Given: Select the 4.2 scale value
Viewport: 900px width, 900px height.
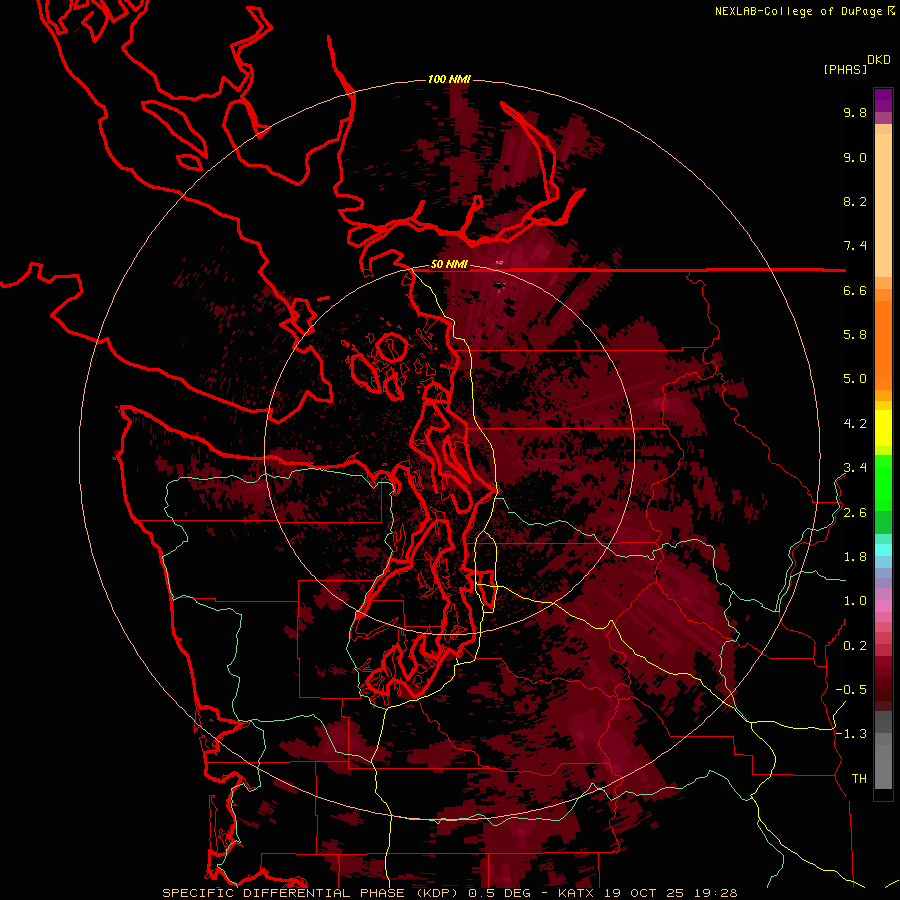Looking at the screenshot, I should 855,424.
